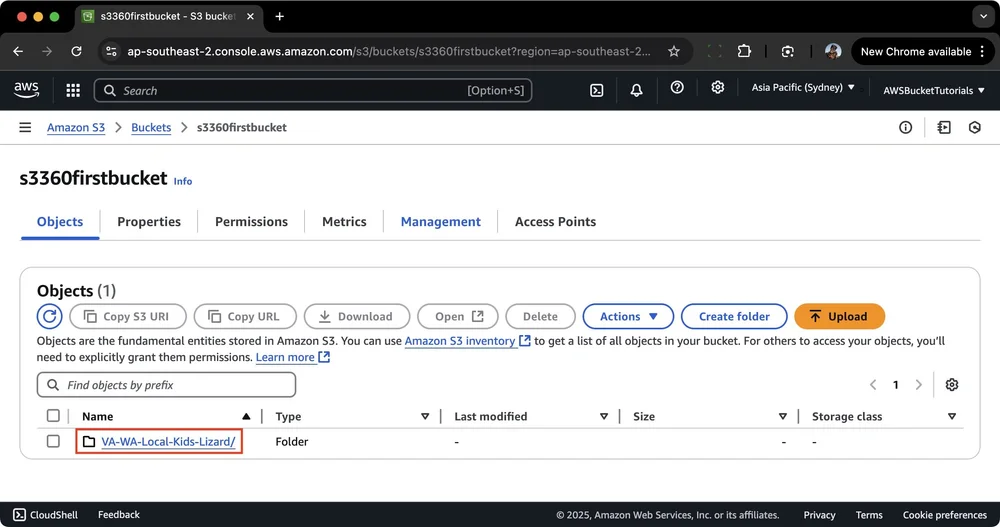Click the Delete button
Screen dimensions: 1000x527
coord(540,316)
